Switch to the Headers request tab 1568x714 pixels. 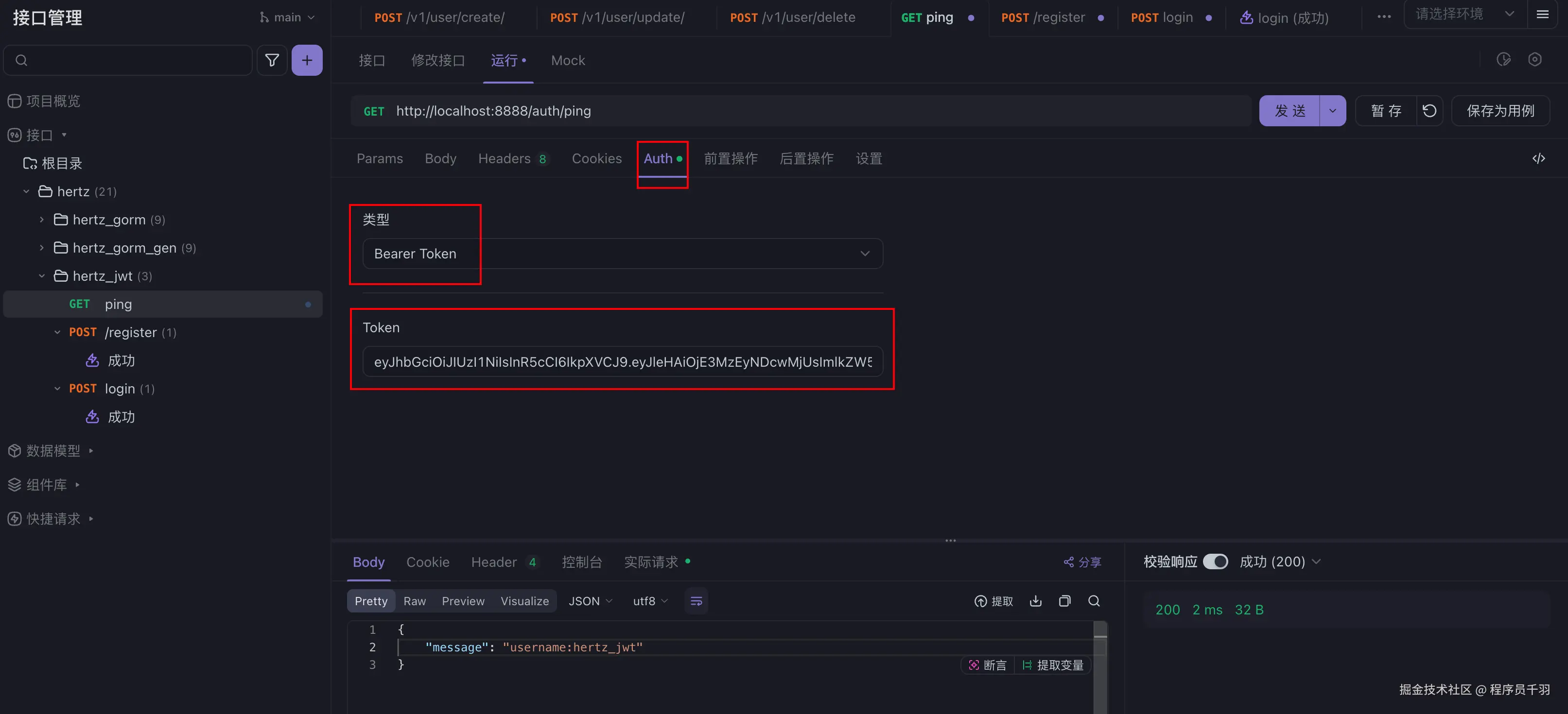[505, 159]
